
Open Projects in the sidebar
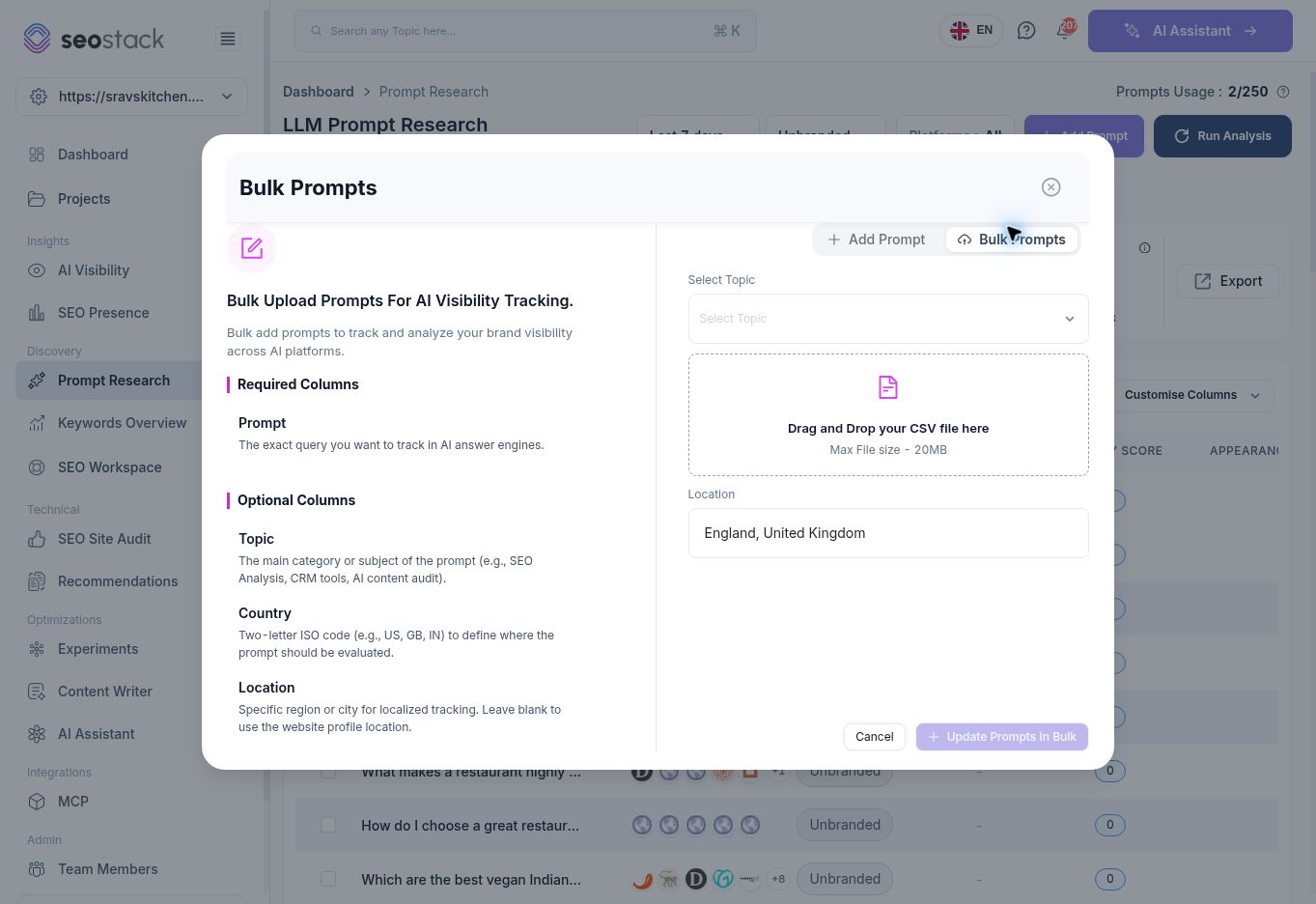(x=84, y=199)
